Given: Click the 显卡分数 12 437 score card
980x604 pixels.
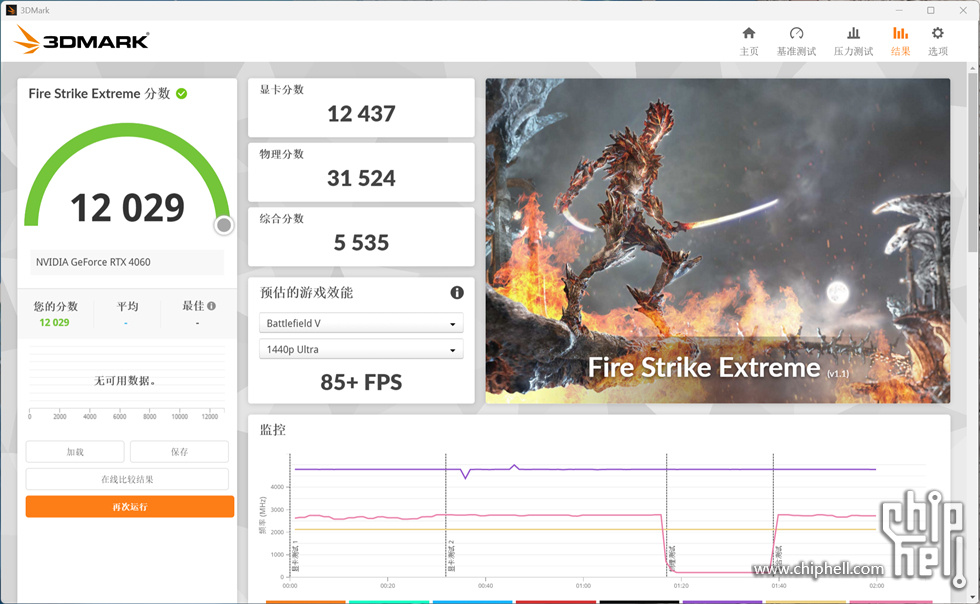Looking at the screenshot, I should (x=361, y=108).
